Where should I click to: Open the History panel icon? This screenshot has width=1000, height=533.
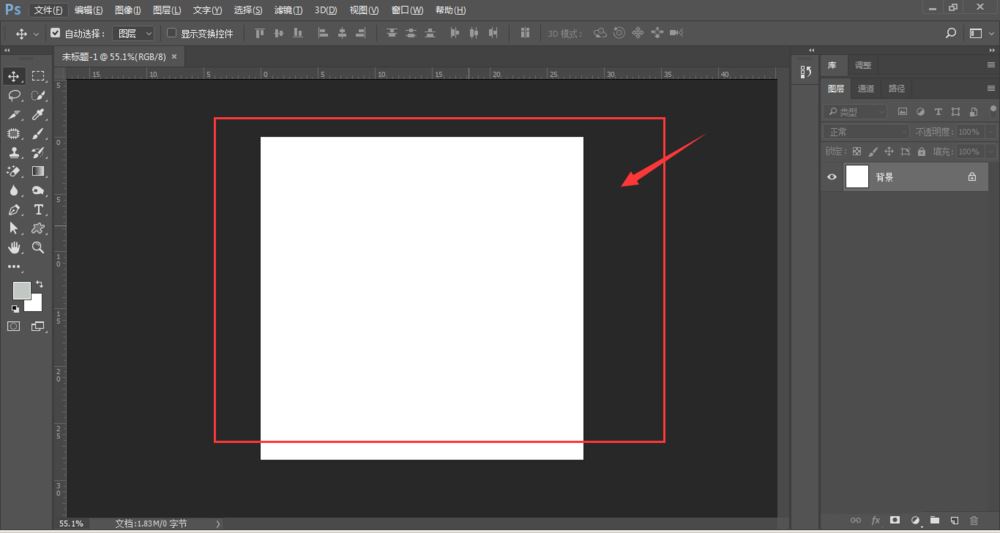pyautogui.click(x=805, y=72)
